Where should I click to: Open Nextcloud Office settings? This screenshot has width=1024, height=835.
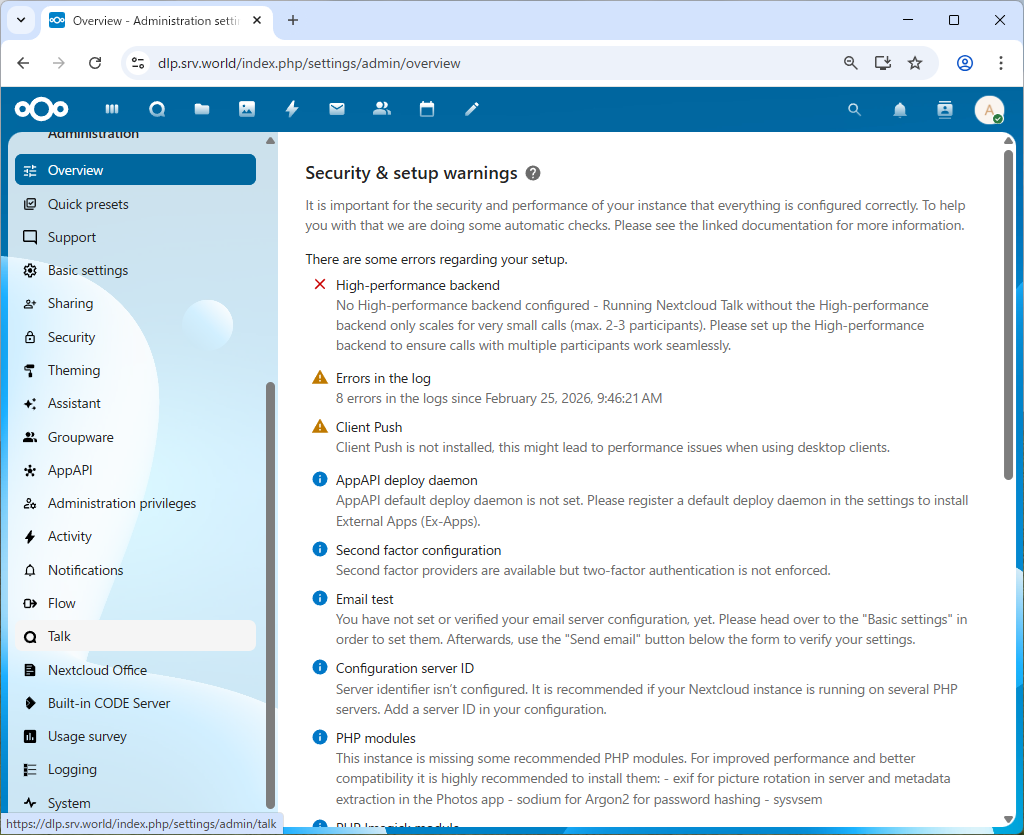(135, 670)
